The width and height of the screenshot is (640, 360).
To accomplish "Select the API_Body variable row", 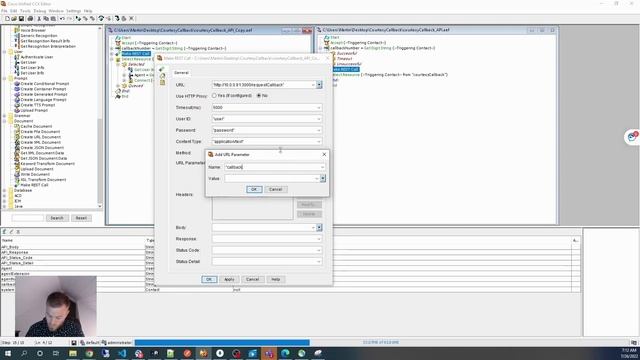I will [x=290, y=247].
